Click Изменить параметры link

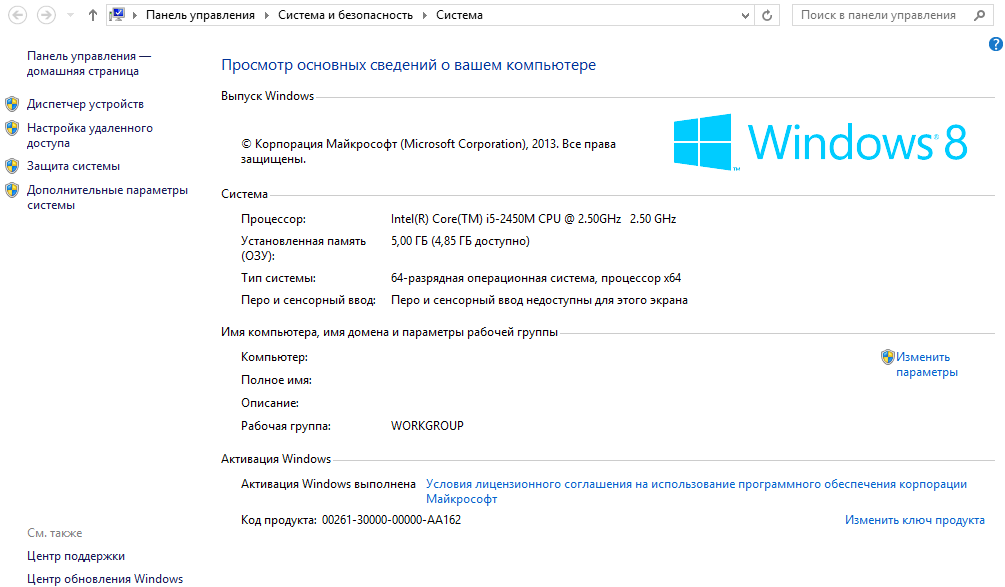pyautogui.click(x=926, y=365)
